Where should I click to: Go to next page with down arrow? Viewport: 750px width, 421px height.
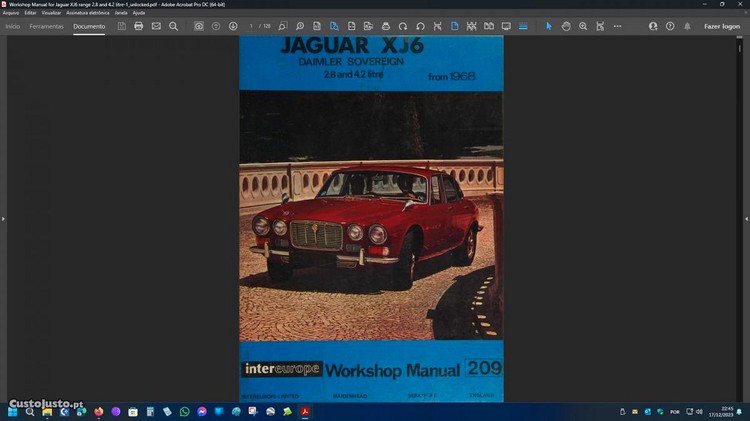[233, 26]
